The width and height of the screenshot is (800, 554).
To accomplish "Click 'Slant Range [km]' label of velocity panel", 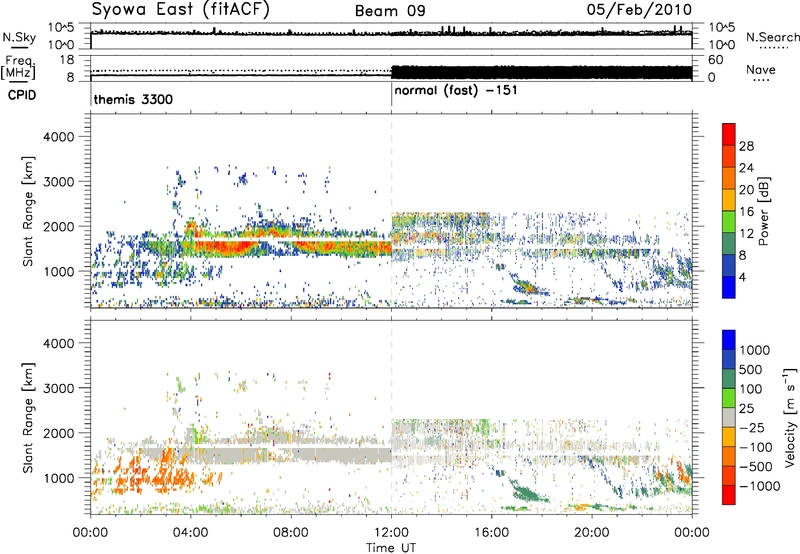I will pos(28,417).
